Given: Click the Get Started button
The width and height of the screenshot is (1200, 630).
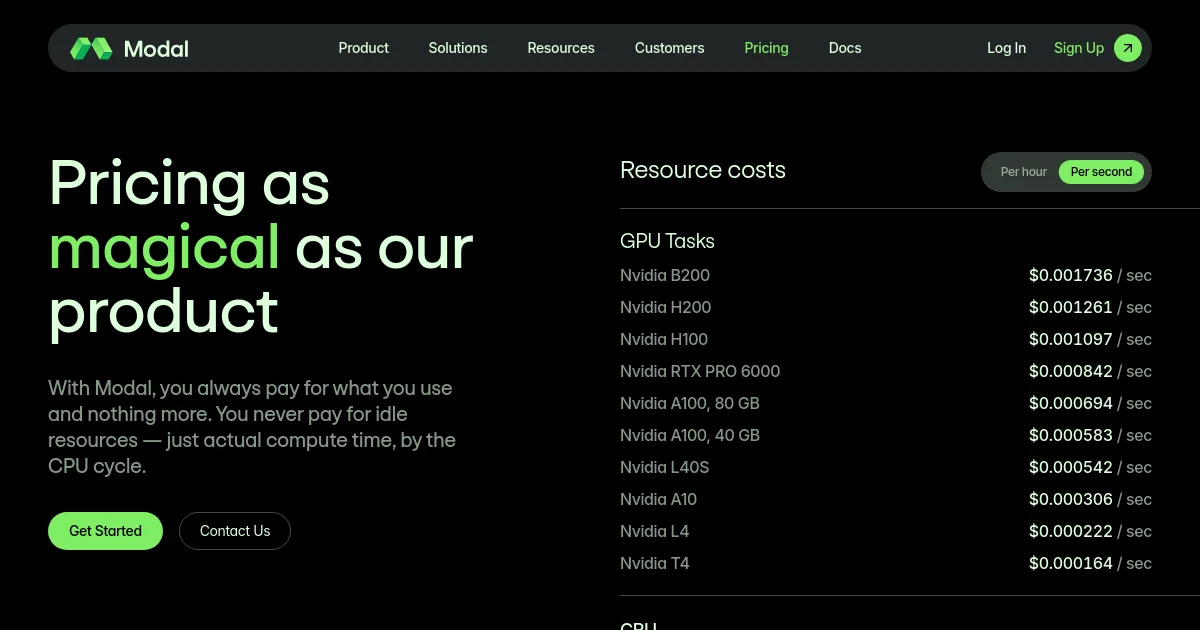Looking at the screenshot, I should pos(105,531).
